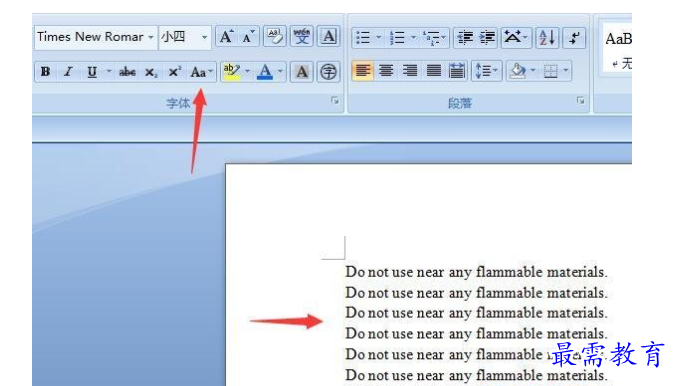Expand the Bullets dropdown arrow
Screen dimensions: 673x386
point(378,37)
